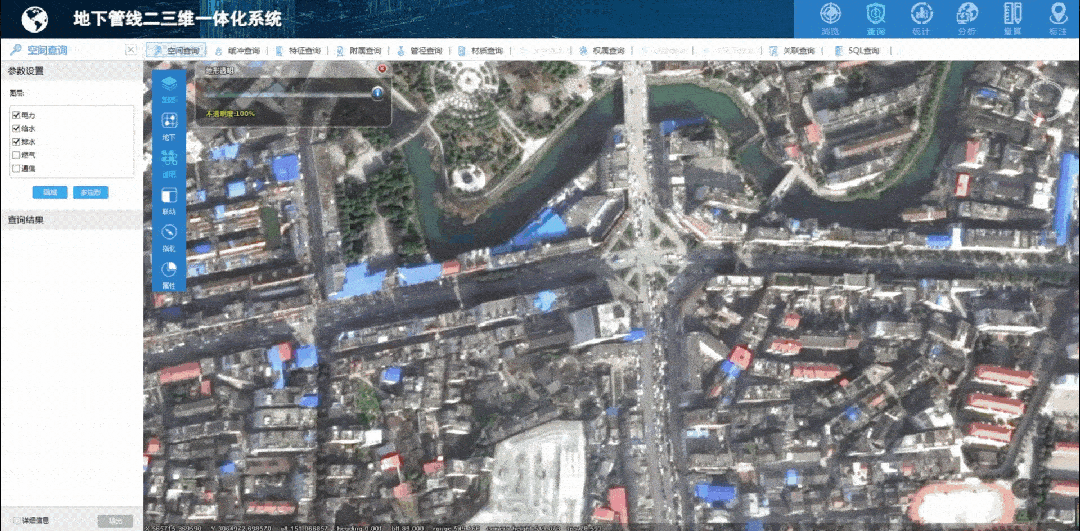Enable the 通信 layer checkbox
1080x531 pixels.
(16, 168)
